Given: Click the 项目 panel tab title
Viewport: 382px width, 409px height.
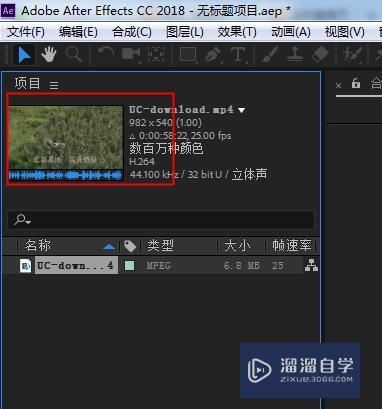Looking at the screenshot, I should 27,83.
